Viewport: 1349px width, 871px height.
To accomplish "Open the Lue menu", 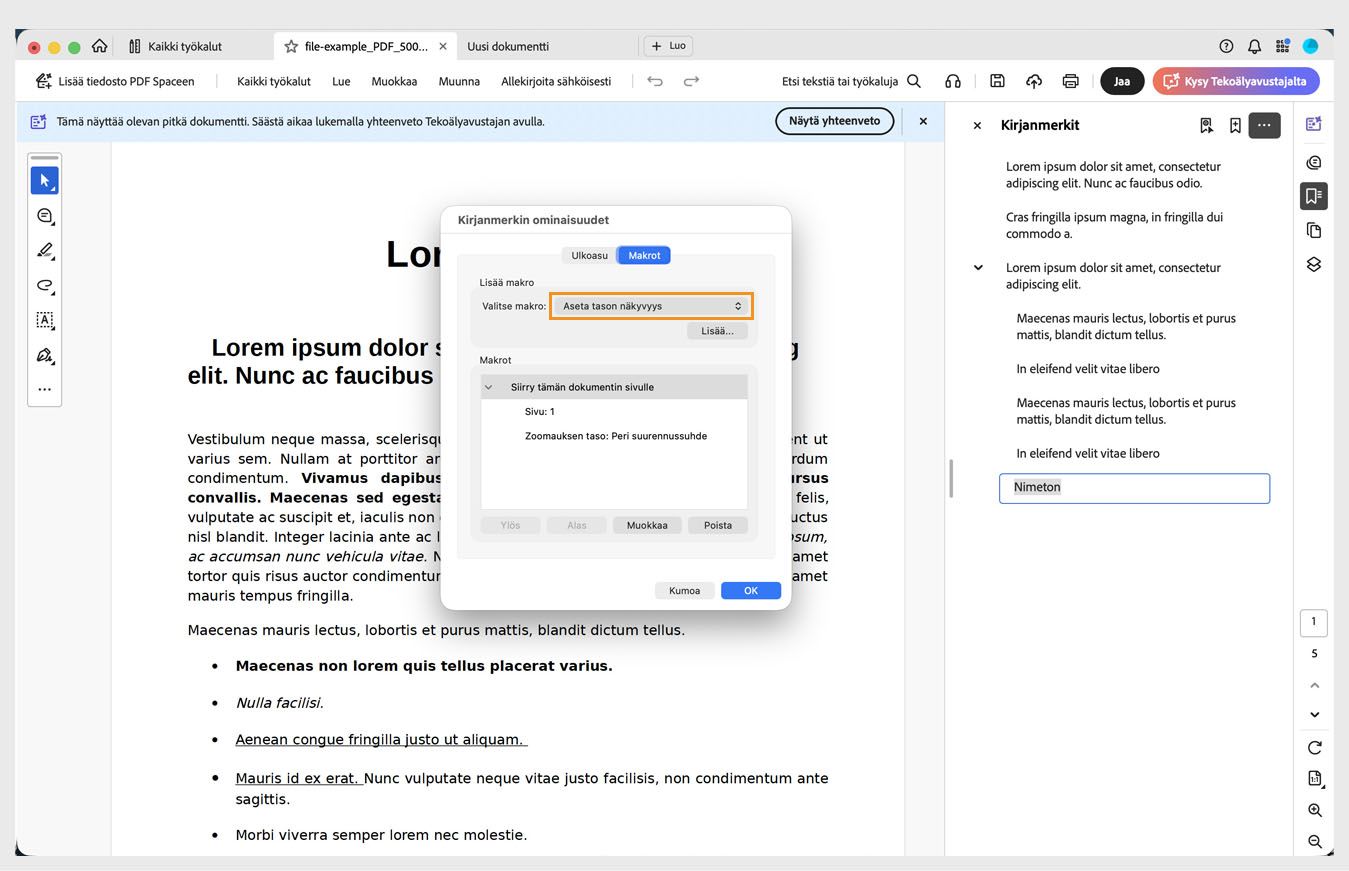I will (341, 81).
